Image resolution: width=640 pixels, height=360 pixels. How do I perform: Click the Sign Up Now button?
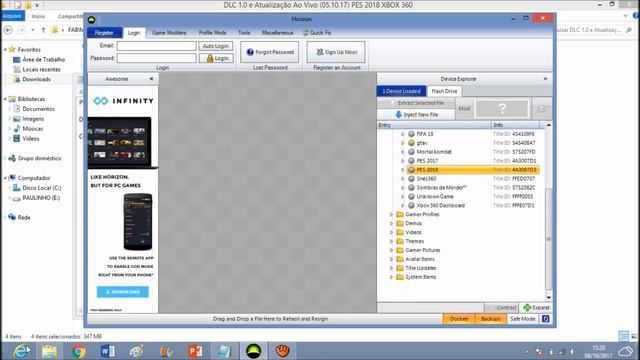[x=336, y=52]
